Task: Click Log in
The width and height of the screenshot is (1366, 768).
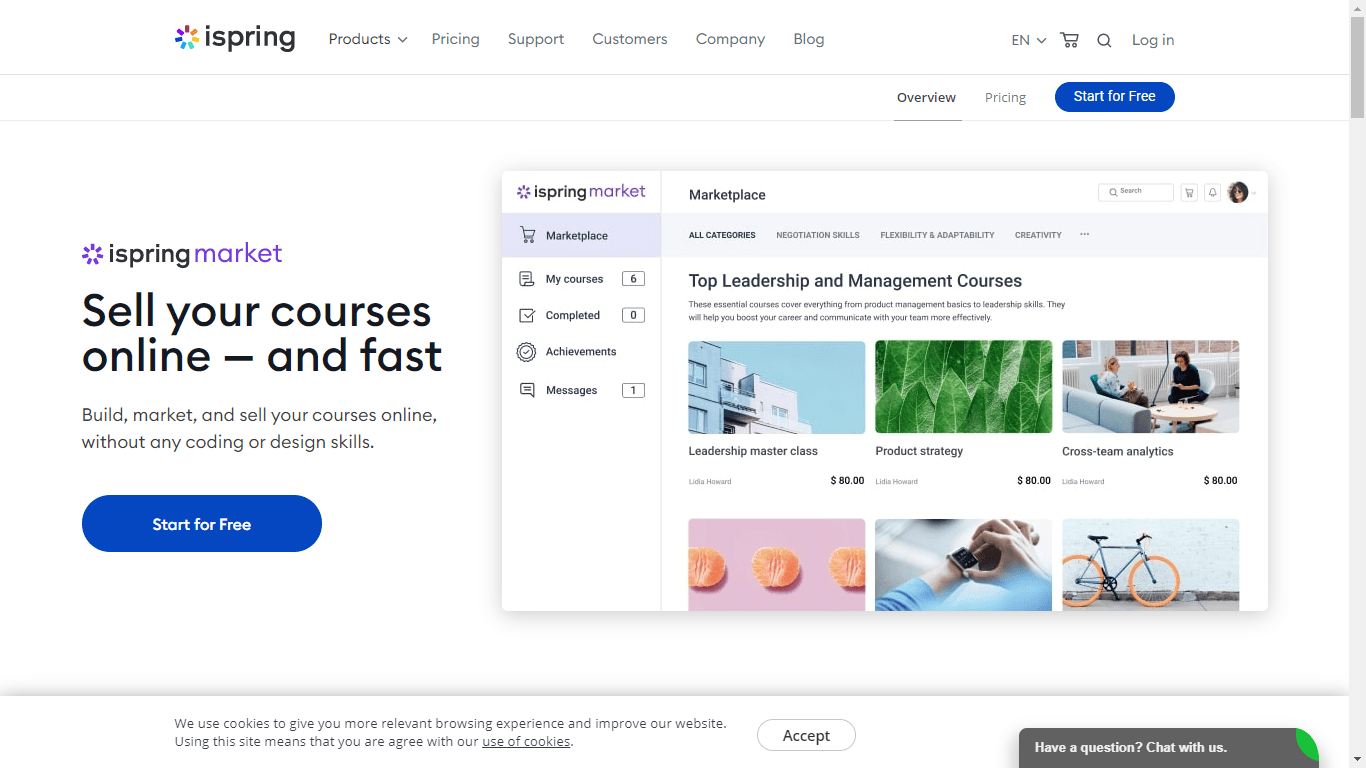Action: pyautogui.click(x=1153, y=40)
